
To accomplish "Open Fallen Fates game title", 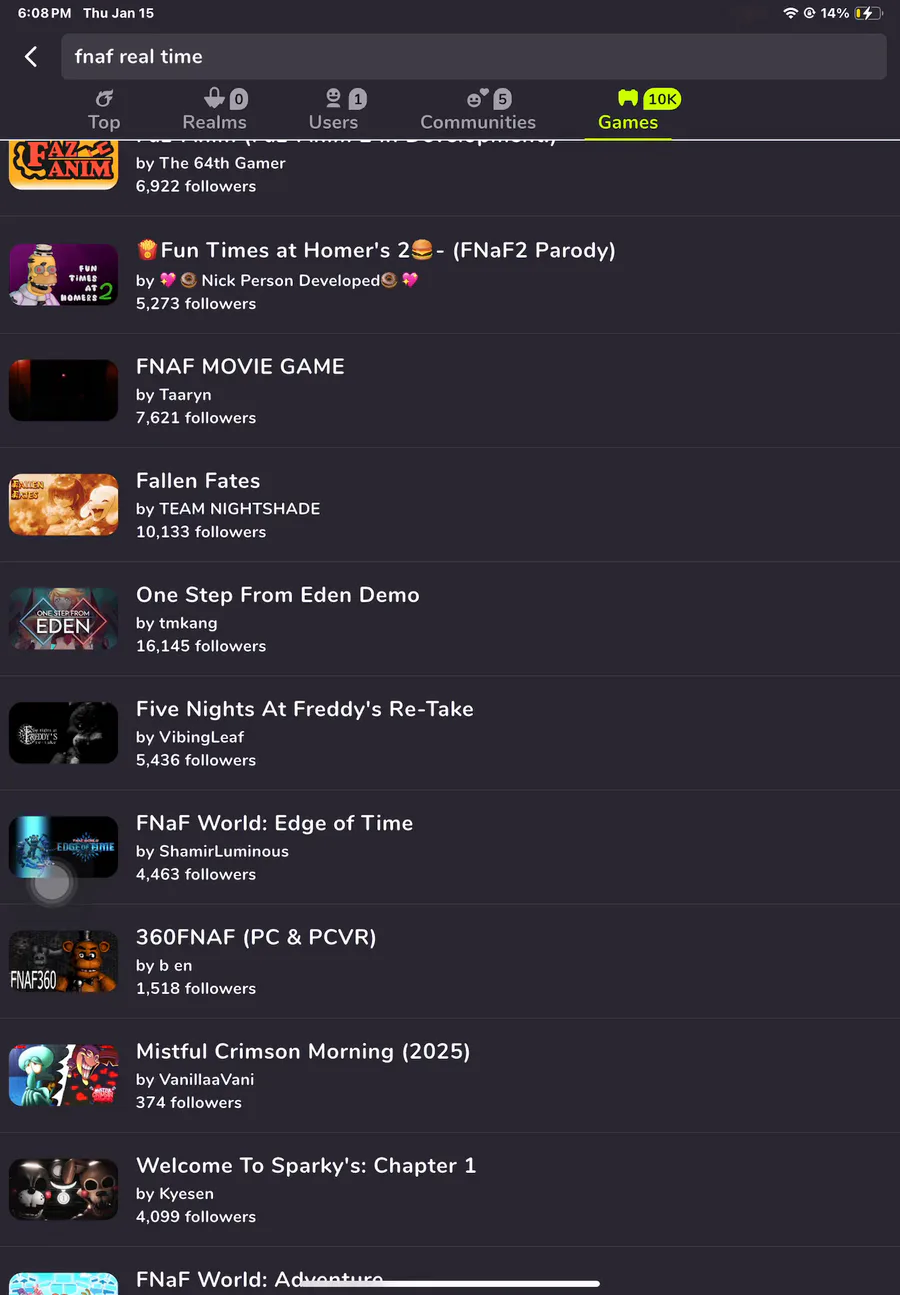I will 198,481.
